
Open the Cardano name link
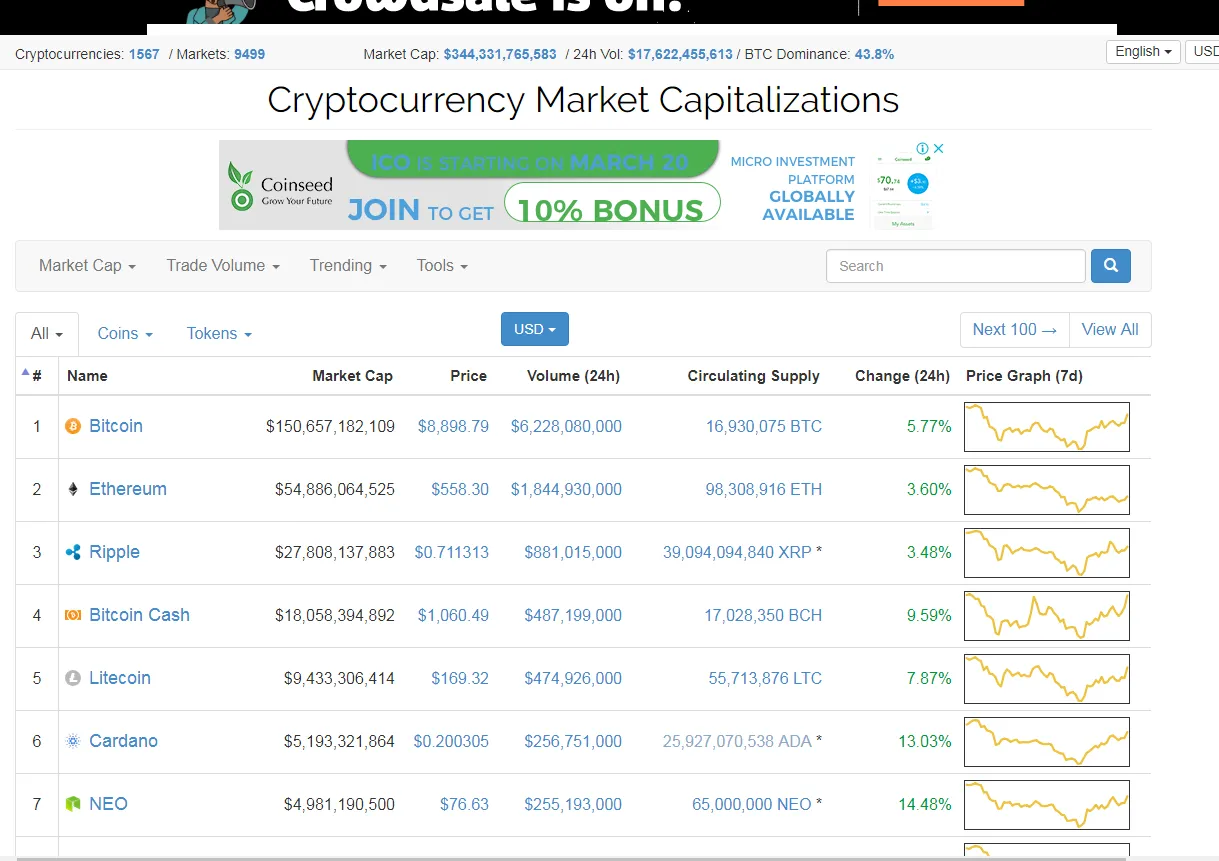123,741
